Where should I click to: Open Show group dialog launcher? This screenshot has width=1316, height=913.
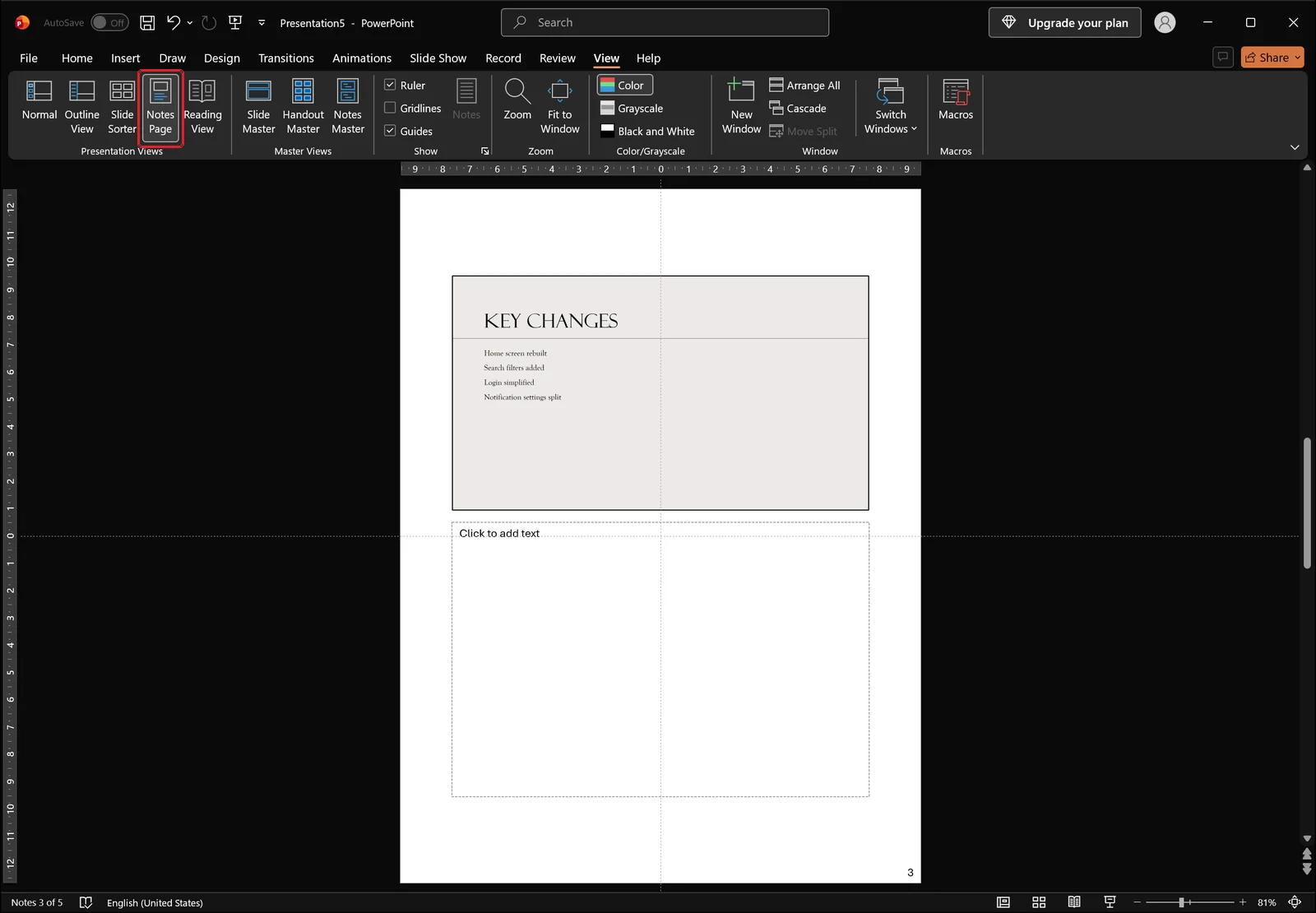coord(485,151)
